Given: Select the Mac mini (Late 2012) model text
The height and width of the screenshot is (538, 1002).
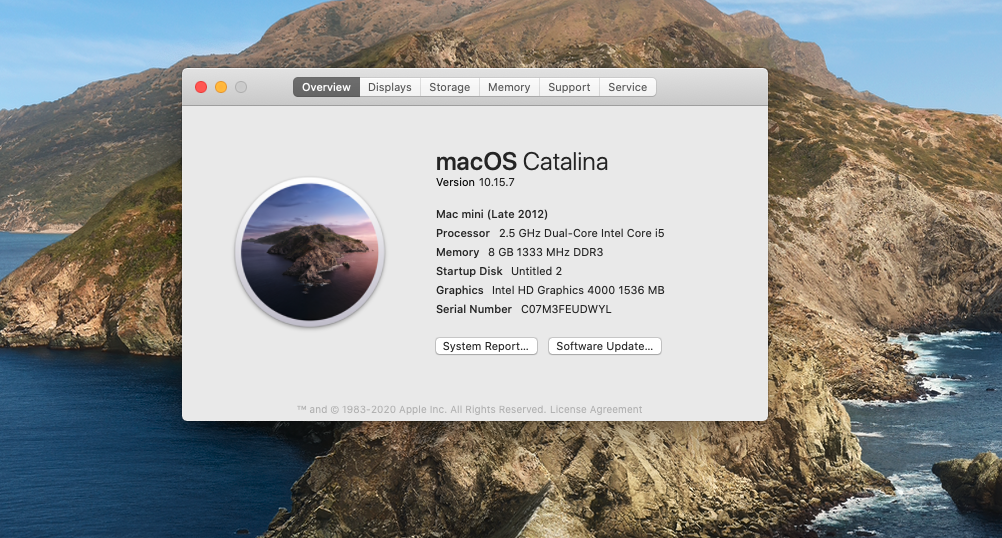Looking at the screenshot, I should [x=491, y=214].
